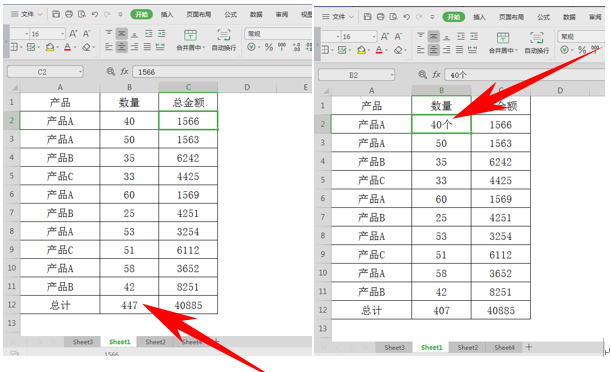Click justify icon in the left window

(x=147, y=47)
